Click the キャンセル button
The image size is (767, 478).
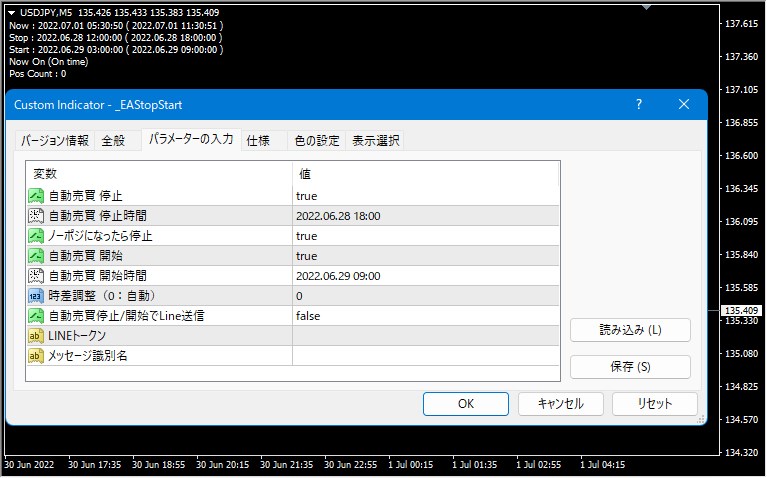click(561, 404)
